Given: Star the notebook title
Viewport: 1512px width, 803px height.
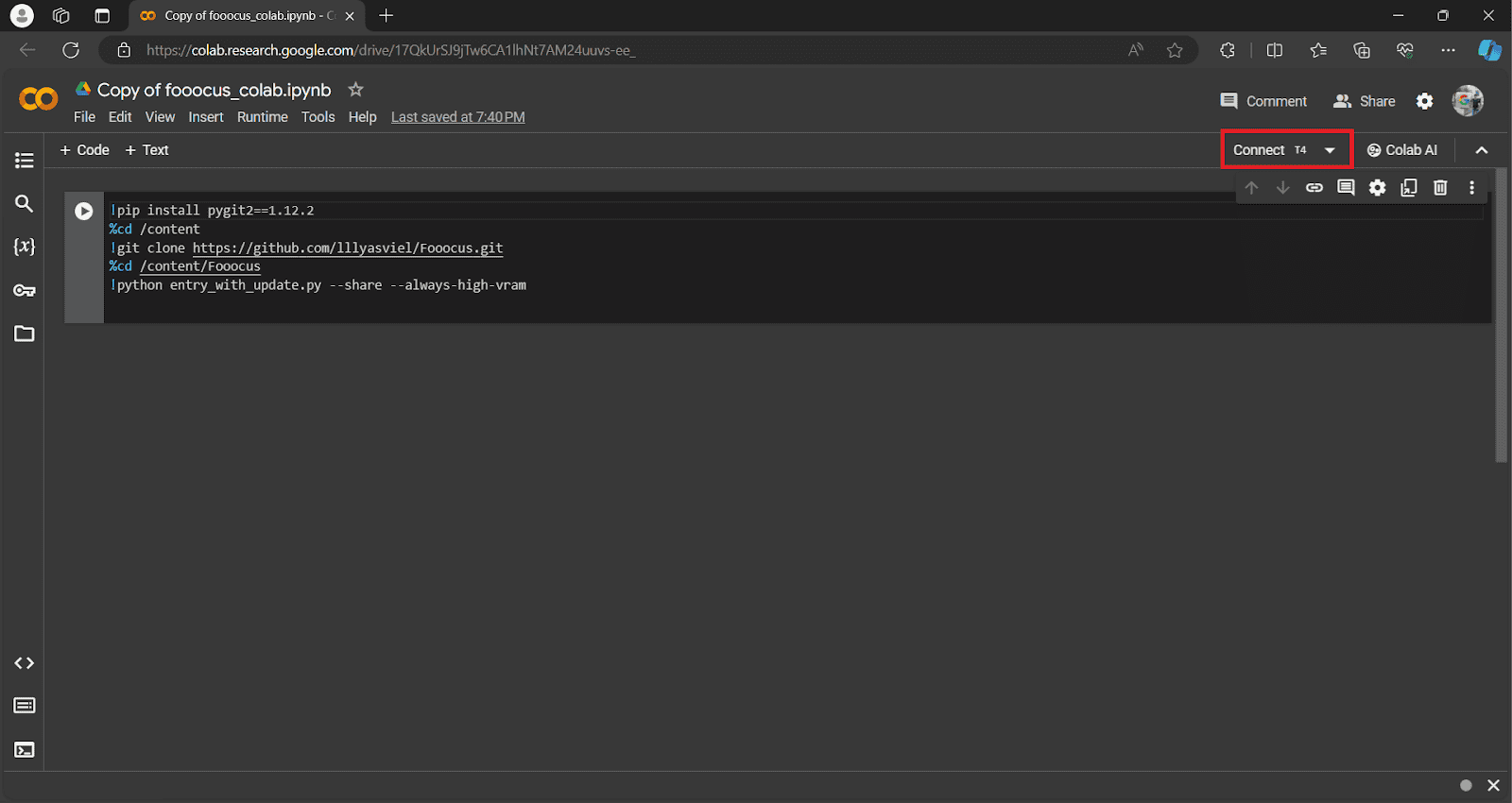Looking at the screenshot, I should (355, 90).
